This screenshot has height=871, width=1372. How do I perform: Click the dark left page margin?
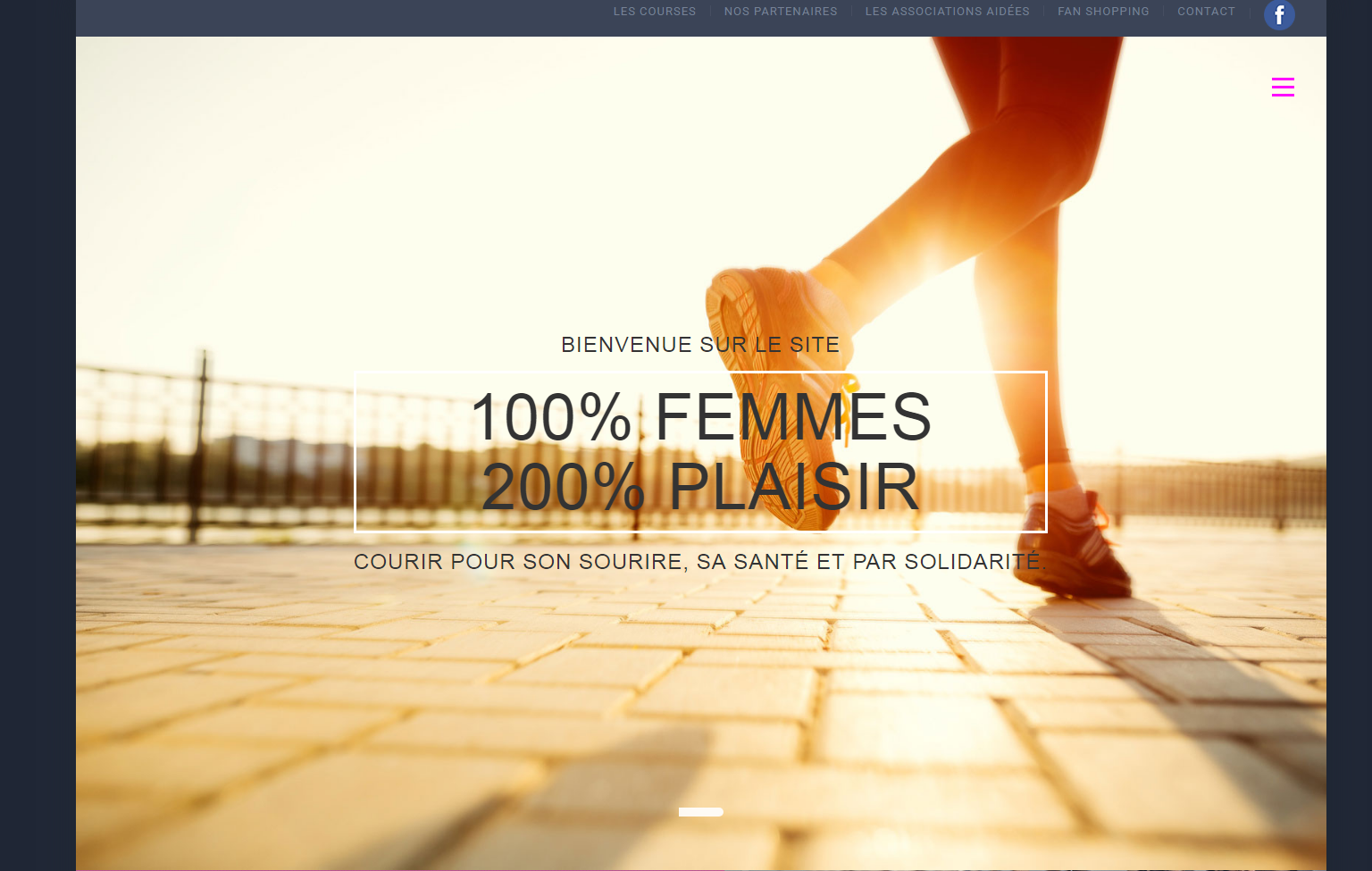point(38,435)
